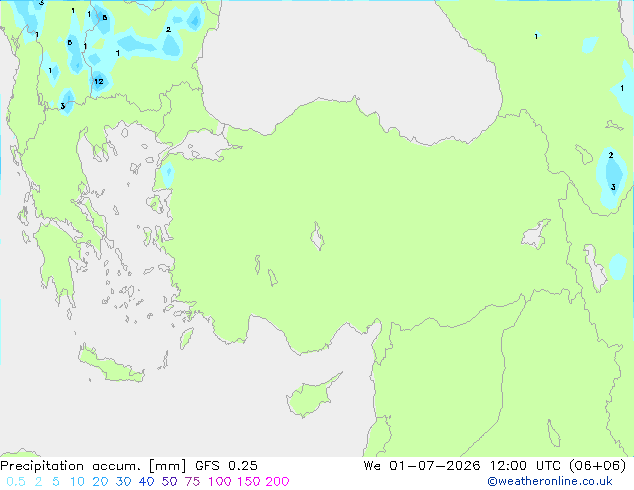Click the island of Crete on map
The height and width of the screenshot is (490, 634).
click(x=111, y=366)
